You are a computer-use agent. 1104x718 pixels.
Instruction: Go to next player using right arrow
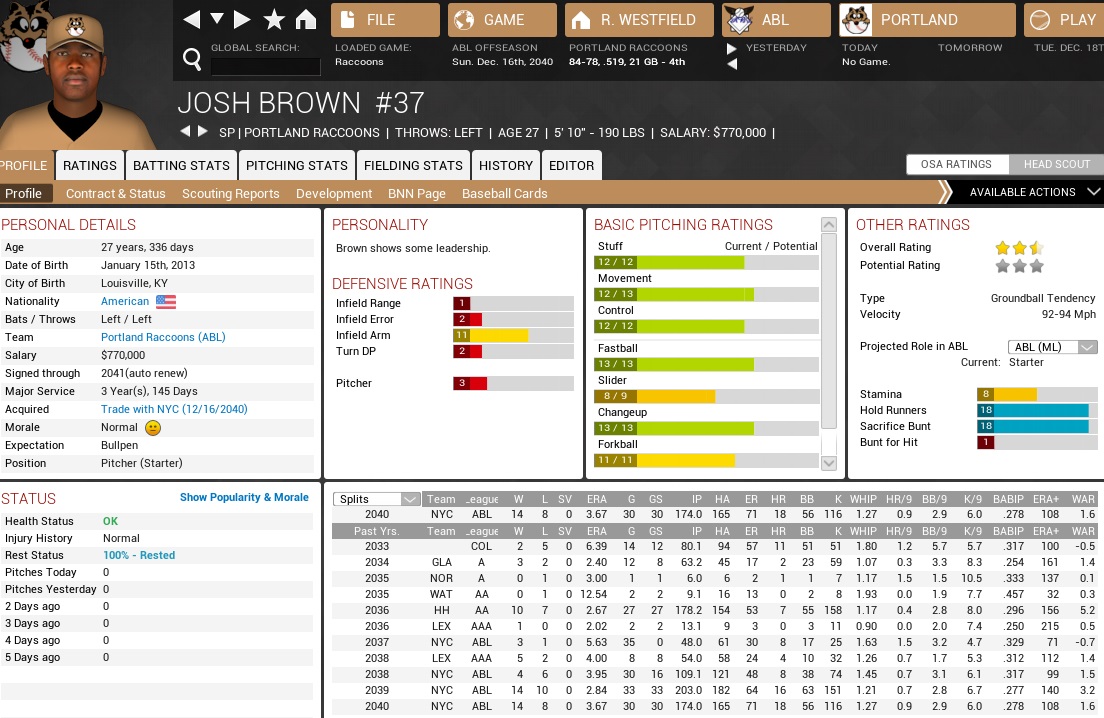pyautogui.click(x=203, y=132)
